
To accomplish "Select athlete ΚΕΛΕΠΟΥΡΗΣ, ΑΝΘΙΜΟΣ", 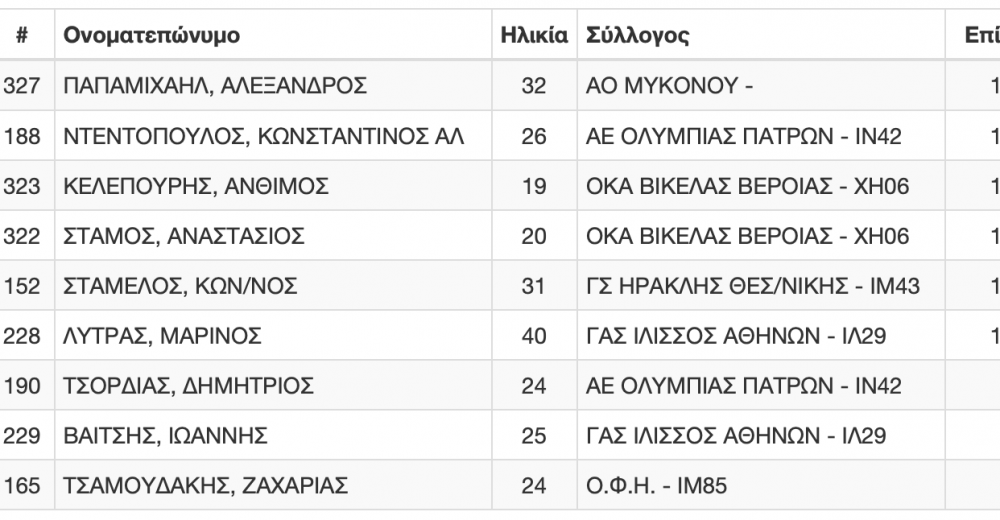I will coord(196,186).
